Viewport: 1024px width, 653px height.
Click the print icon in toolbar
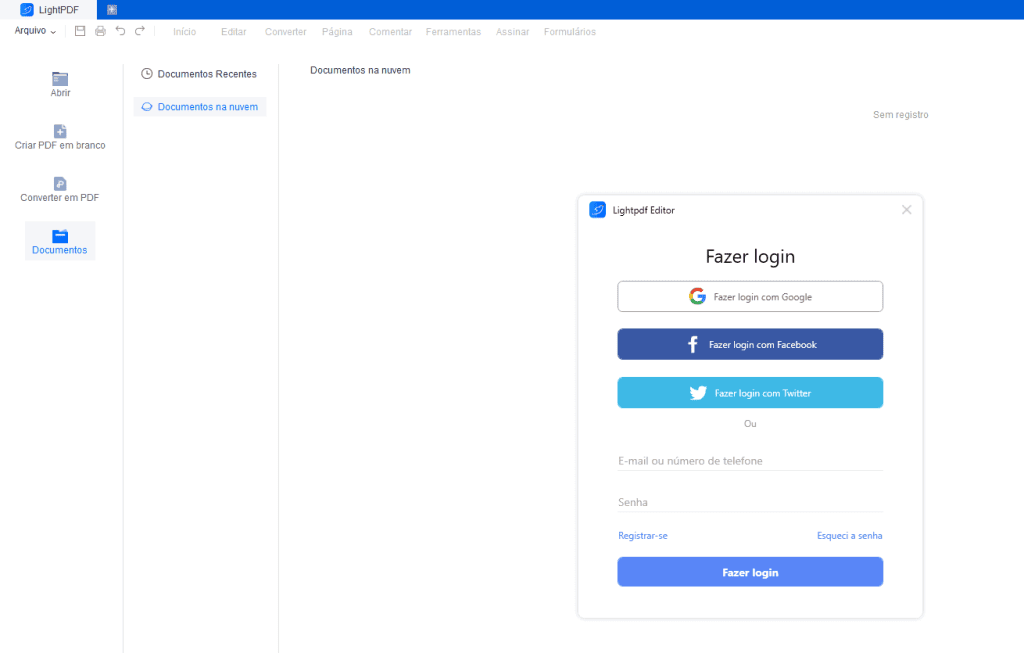[100, 31]
